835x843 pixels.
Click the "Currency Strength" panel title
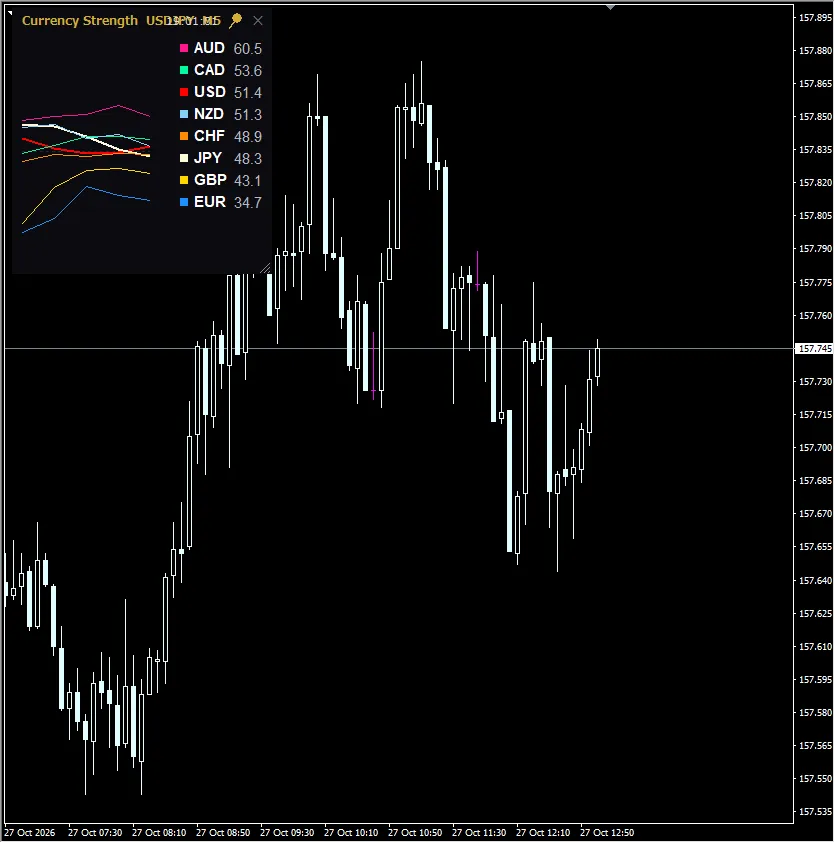80,20
